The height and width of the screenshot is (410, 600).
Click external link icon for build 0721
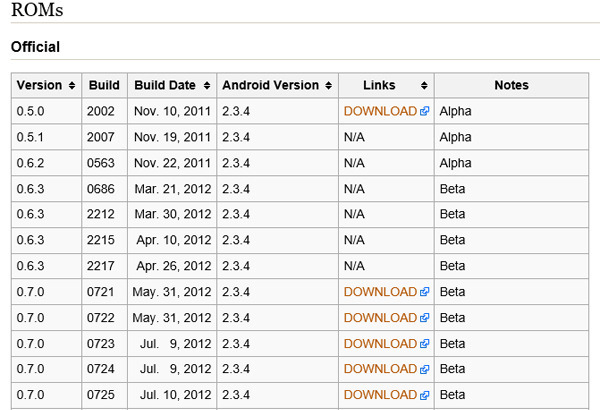coord(424,292)
